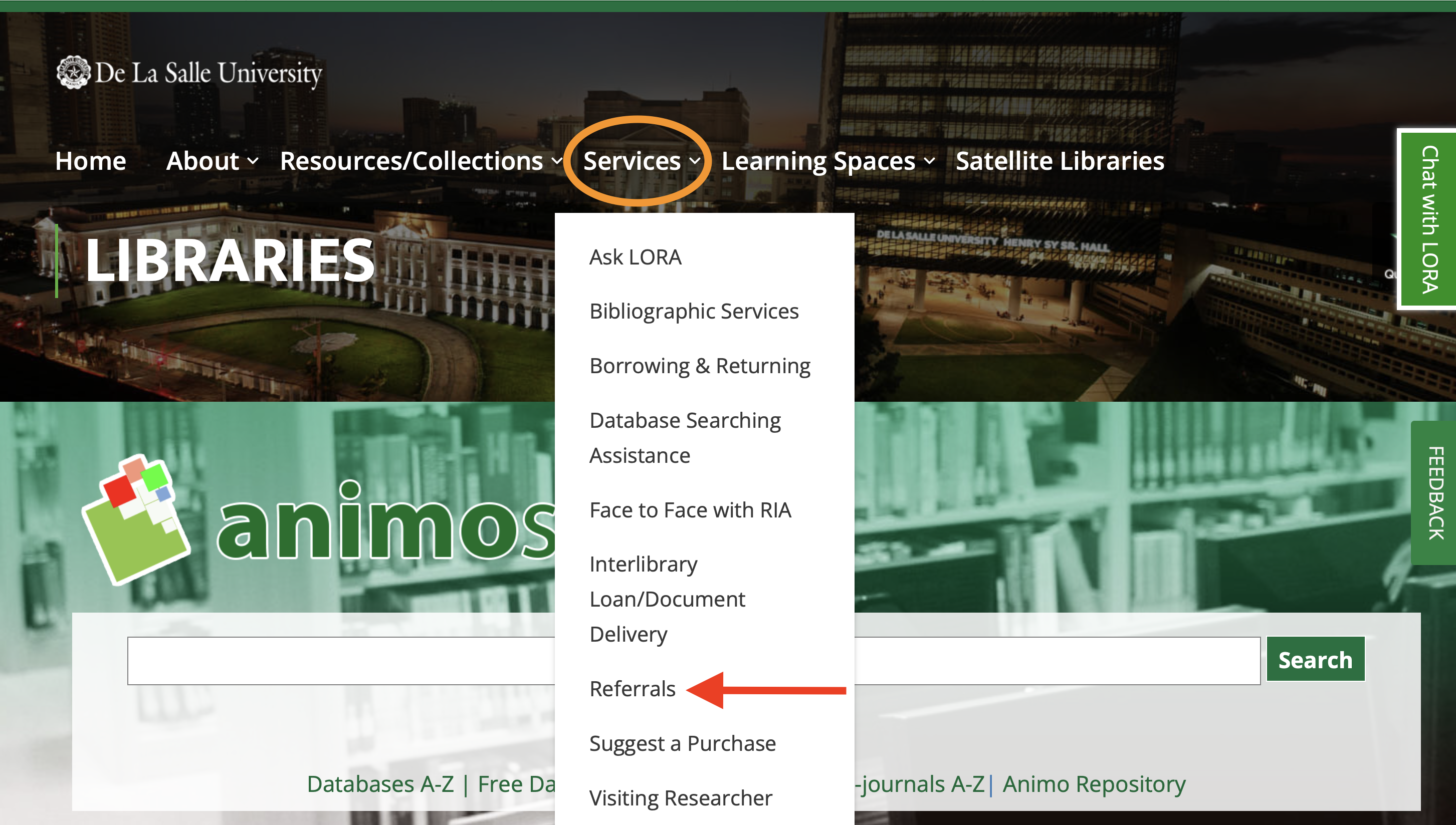Open the Databases A-Z link
This screenshot has height=825, width=1456.
click(380, 784)
